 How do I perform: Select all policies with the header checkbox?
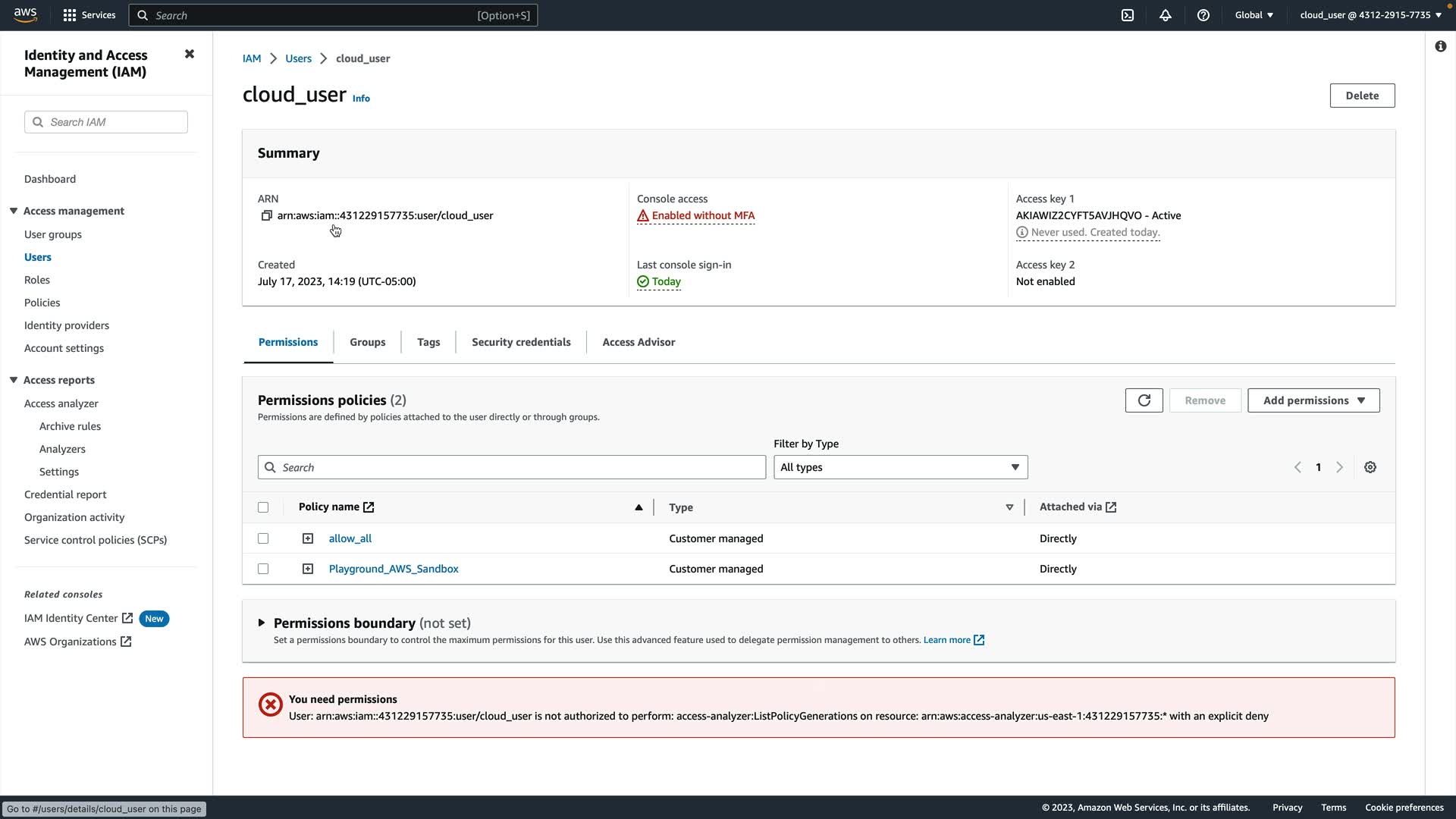[263, 507]
